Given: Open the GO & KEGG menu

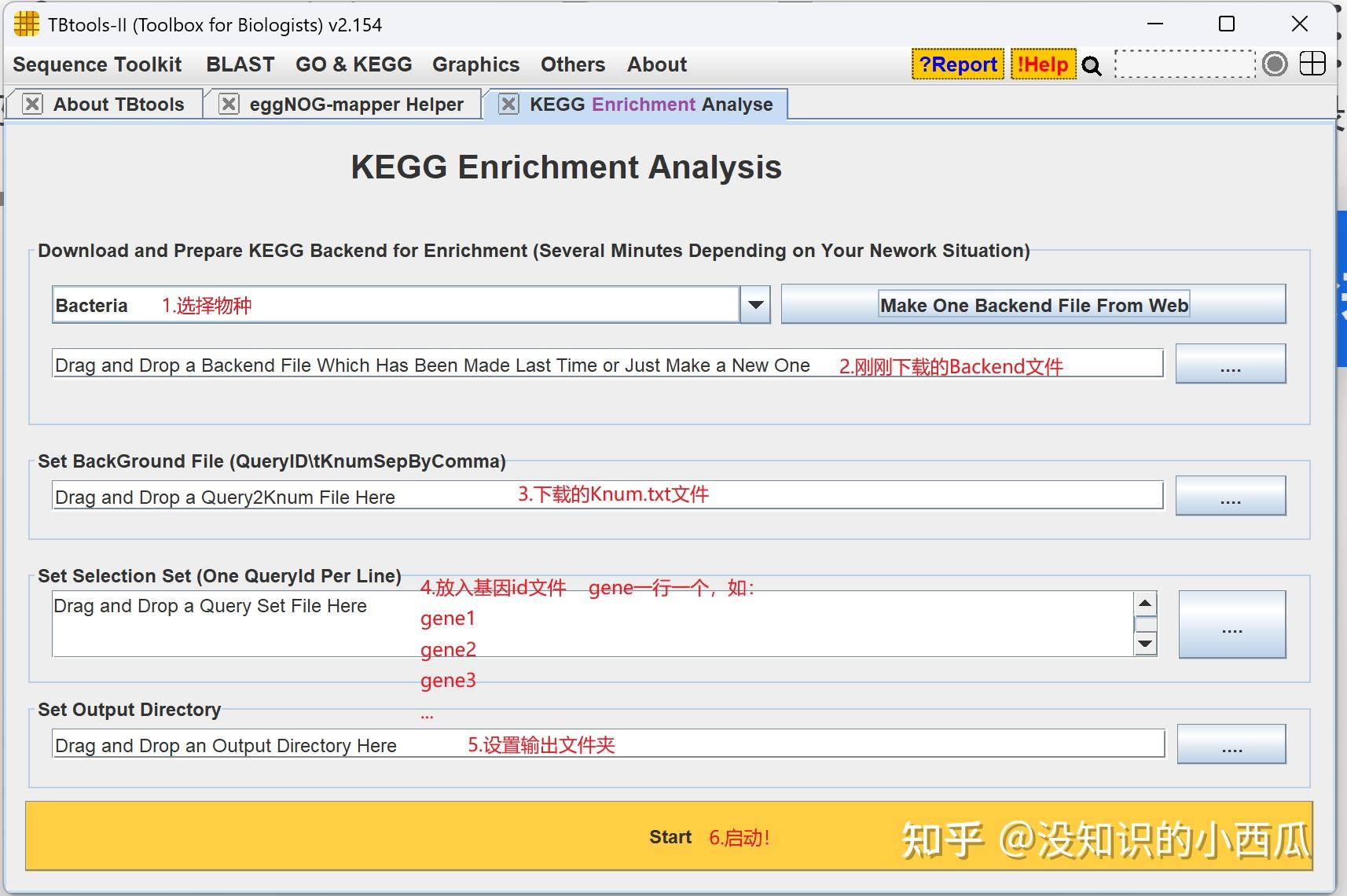Looking at the screenshot, I should pyautogui.click(x=354, y=64).
